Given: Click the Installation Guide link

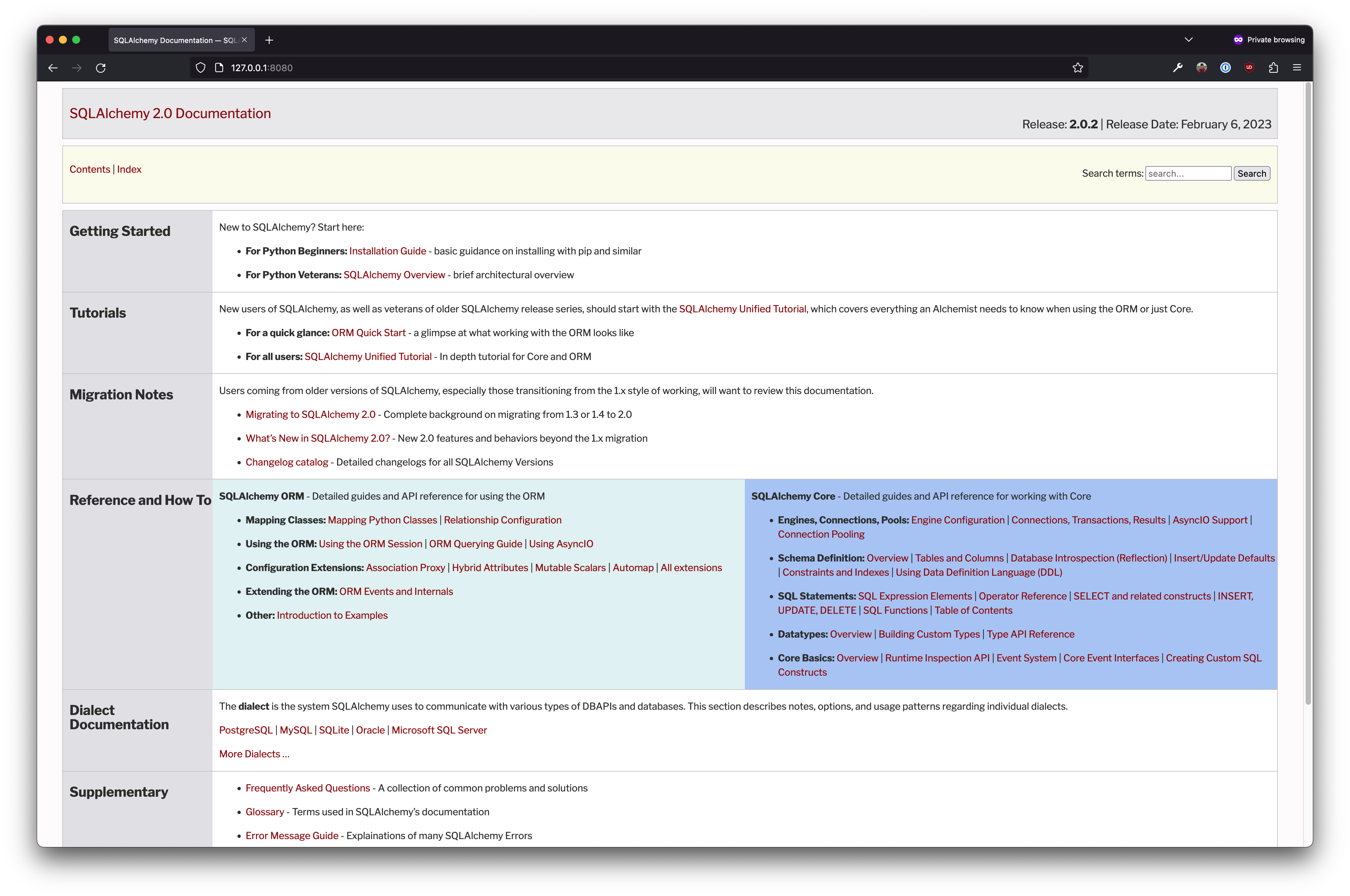Looking at the screenshot, I should pos(388,251).
